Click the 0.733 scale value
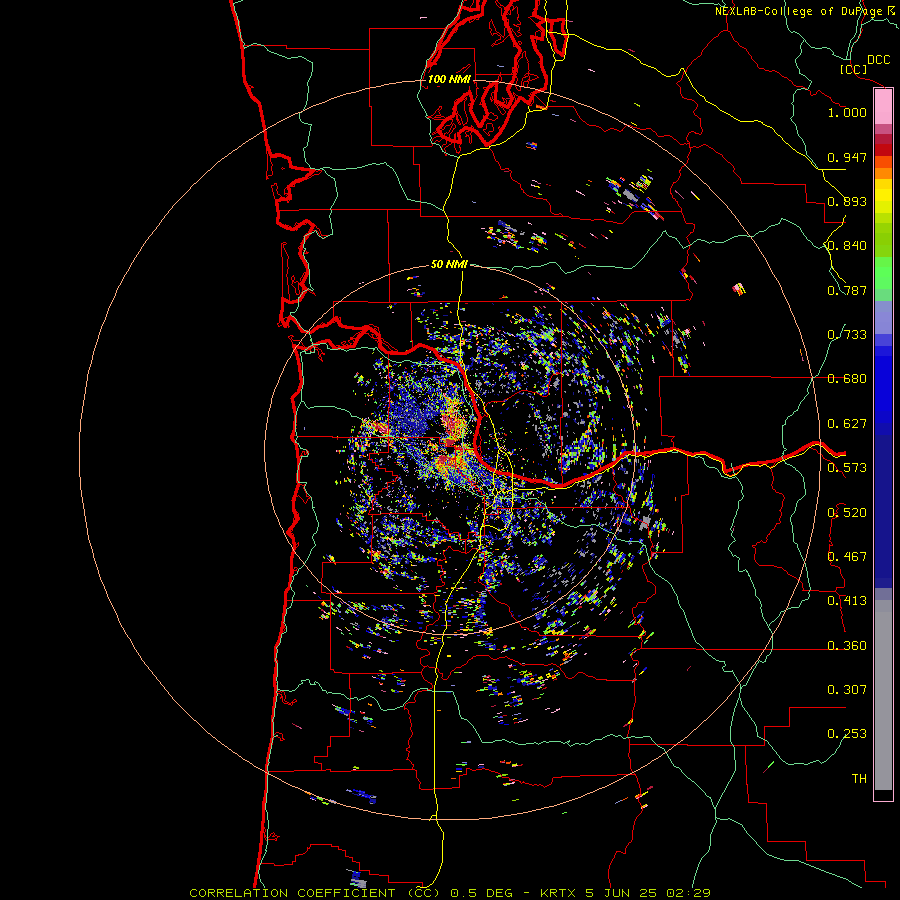The image size is (900, 900). tap(847, 335)
